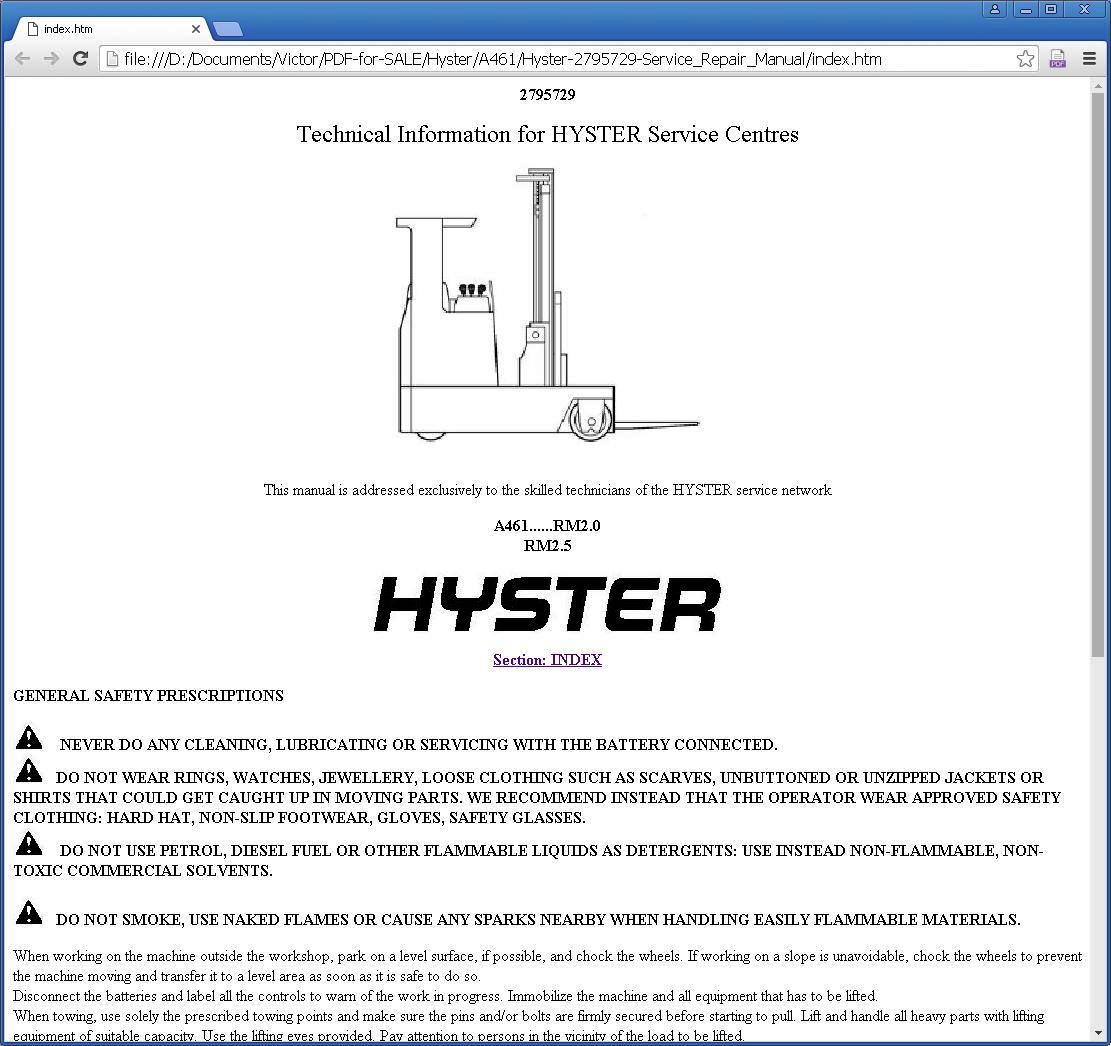This screenshot has width=1111, height=1046.
Task: Click the user profile icon in the title bar
Action: click(x=995, y=9)
